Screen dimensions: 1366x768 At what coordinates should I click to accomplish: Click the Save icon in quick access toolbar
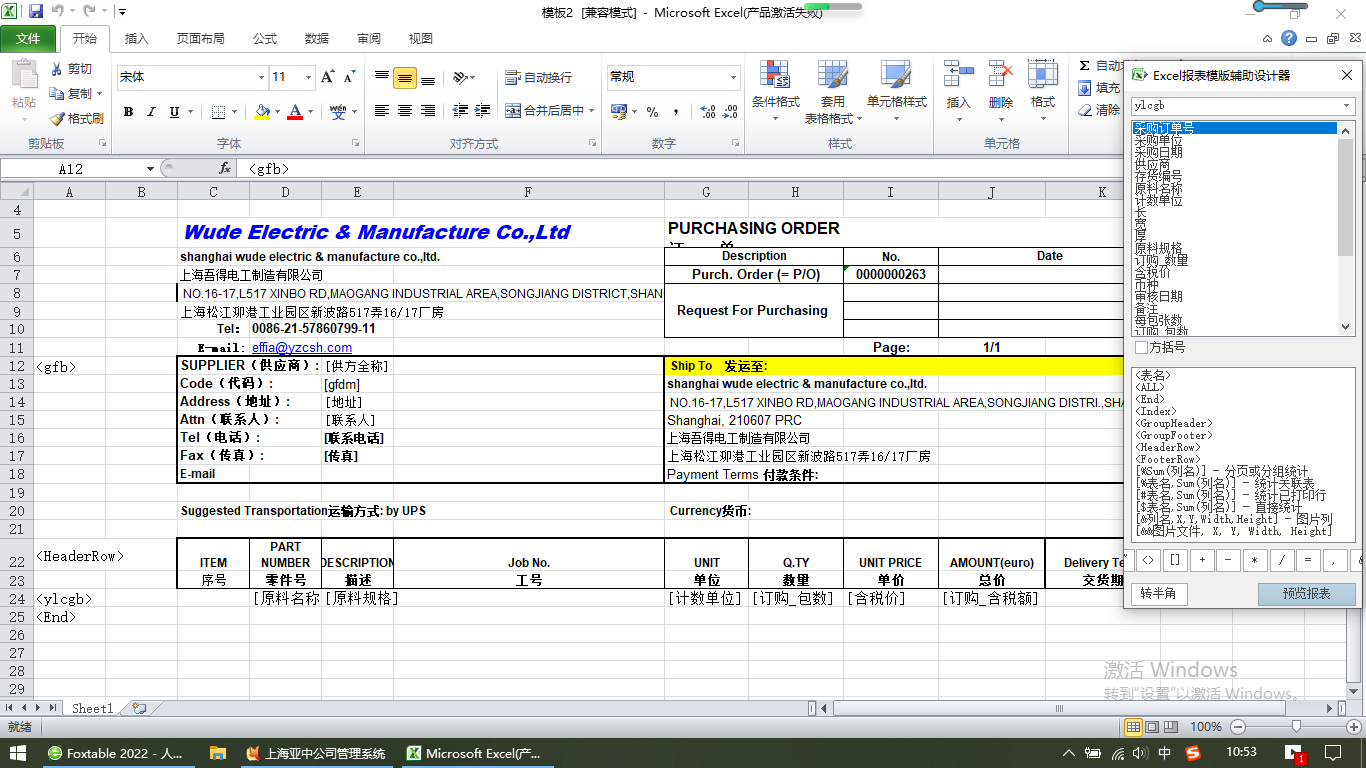point(36,12)
